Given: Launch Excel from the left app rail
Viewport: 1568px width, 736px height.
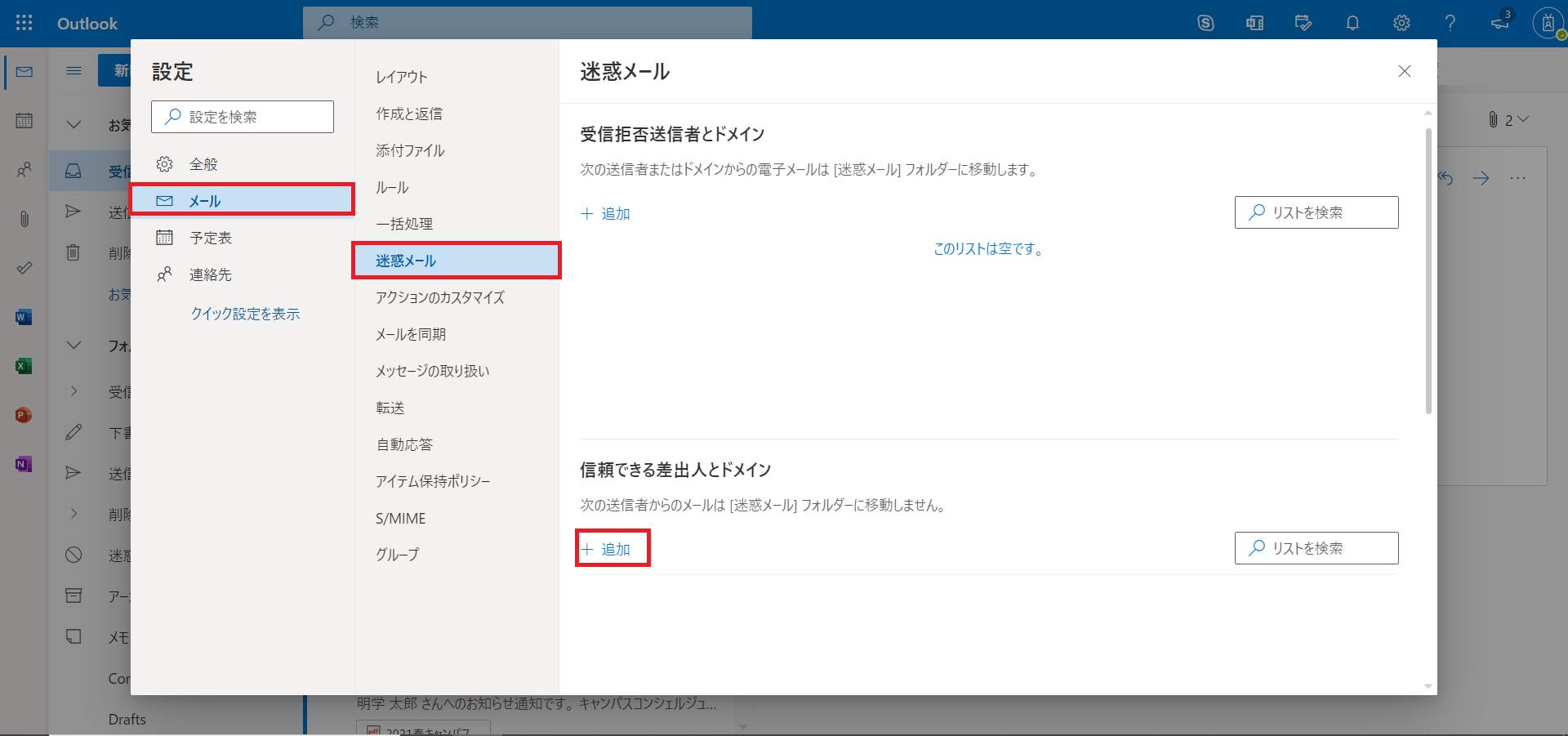Looking at the screenshot, I should pyautogui.click(x=24, y=366).
